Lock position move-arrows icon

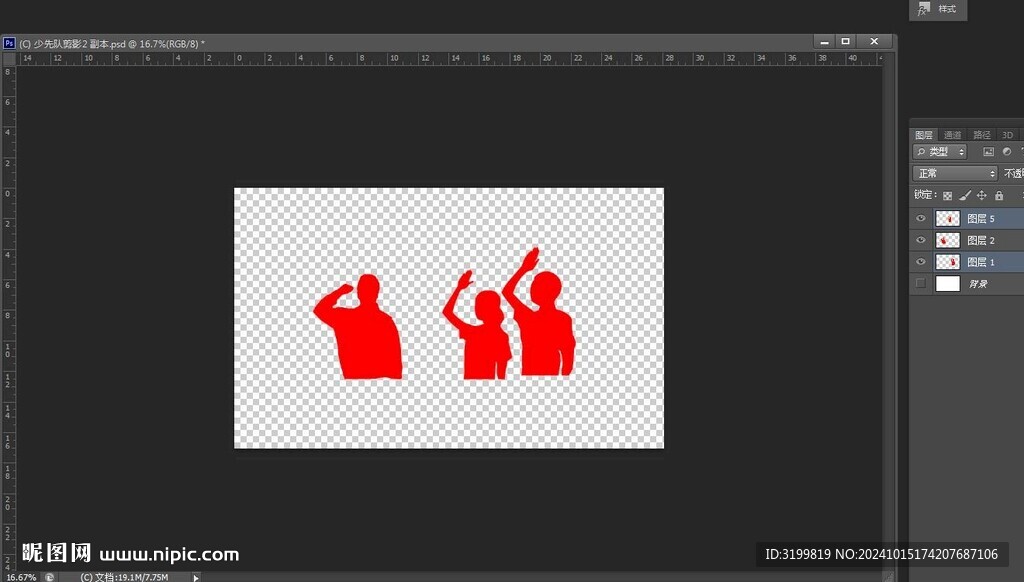(x=982, y=195)
